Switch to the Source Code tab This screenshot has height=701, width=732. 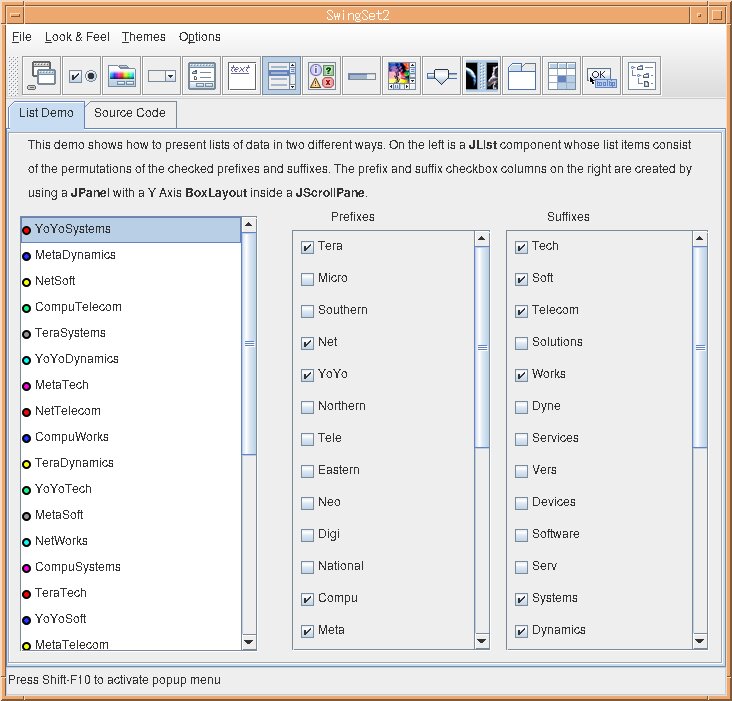[130, 113]
